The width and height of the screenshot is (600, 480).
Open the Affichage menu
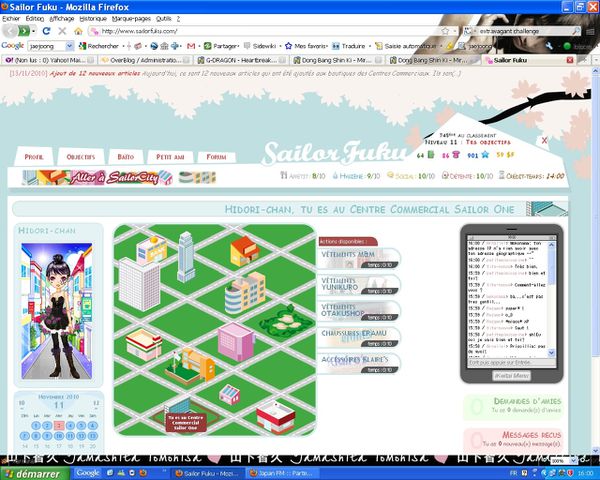(x=62, y=18)
